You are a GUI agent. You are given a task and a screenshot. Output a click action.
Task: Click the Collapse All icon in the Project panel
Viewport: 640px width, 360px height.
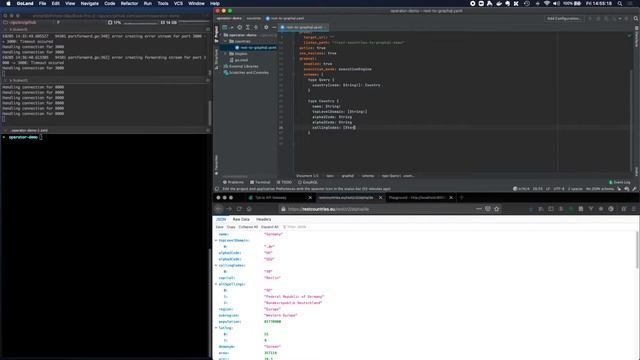256,27
